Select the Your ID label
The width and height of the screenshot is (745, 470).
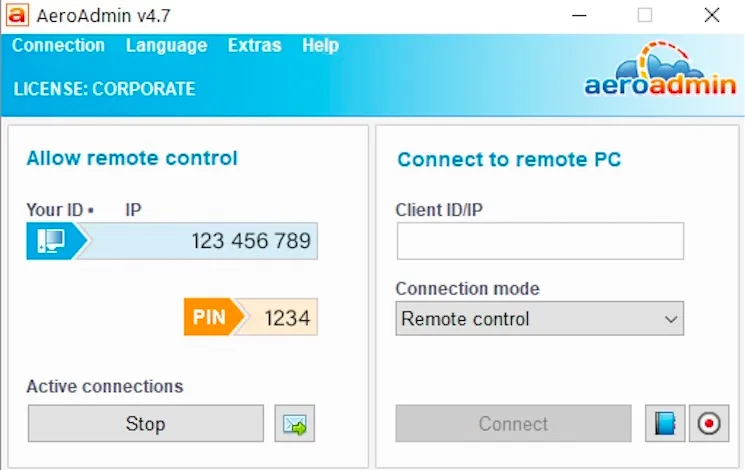55,210
